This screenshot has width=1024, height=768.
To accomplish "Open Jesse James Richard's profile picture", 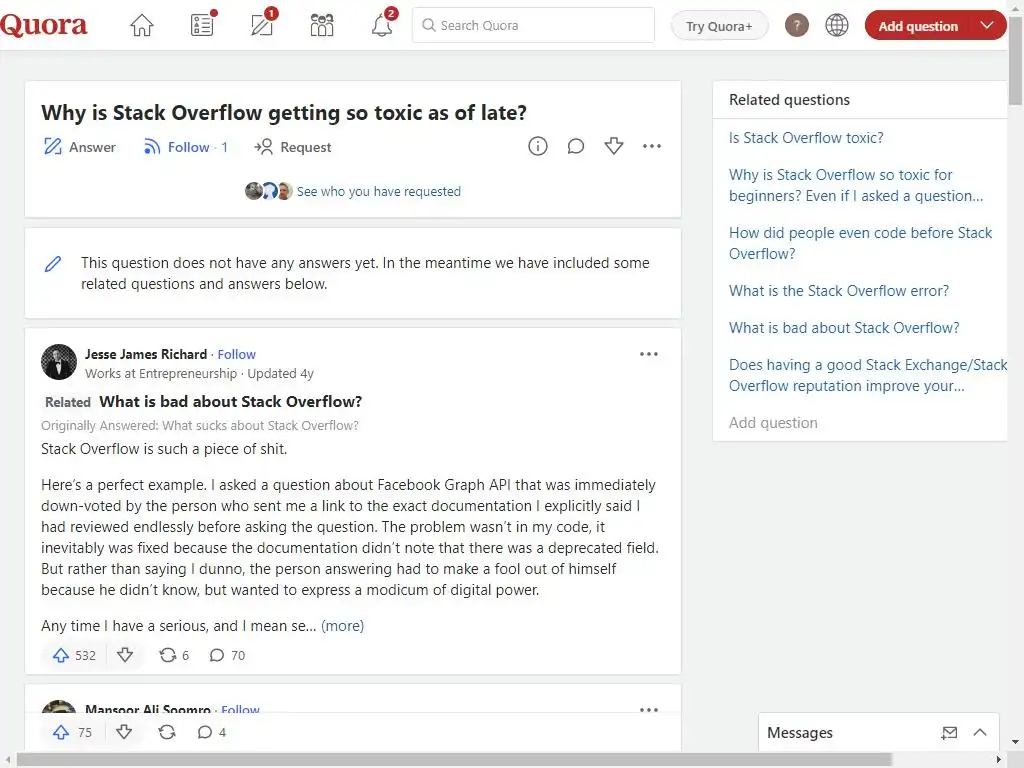I will click(x=59, y=362).
